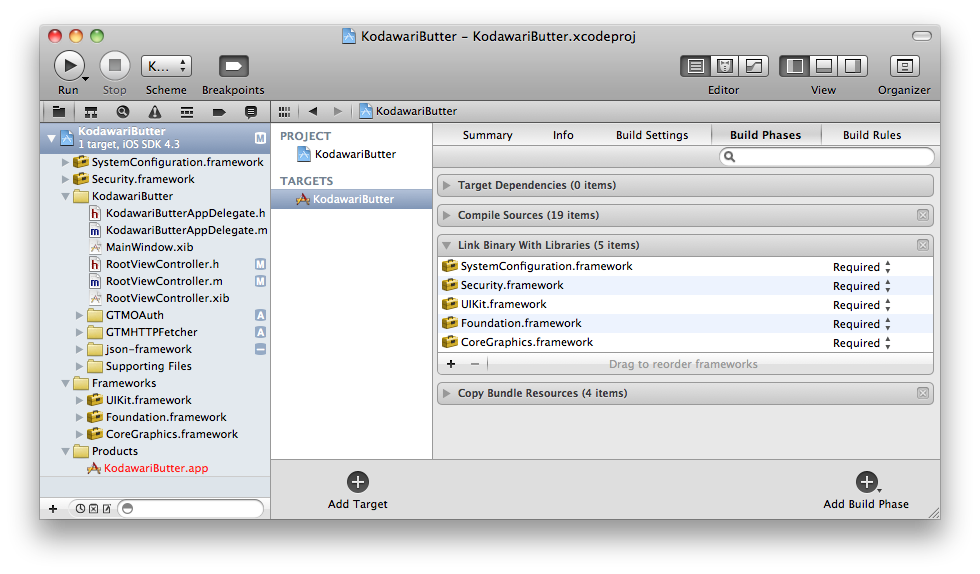
Task: Select the Assistant editor icon
Action: [x=724, y=66]
